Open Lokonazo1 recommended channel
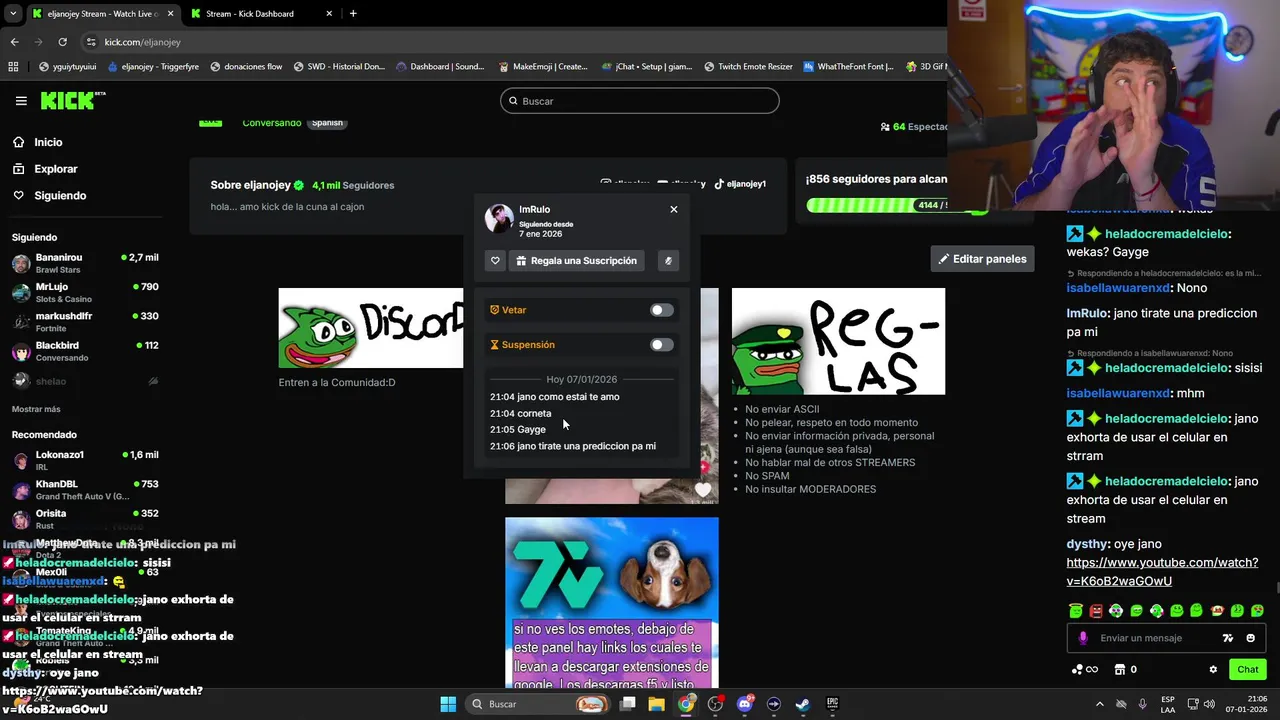Image resolution: width=1280 pixels, height=720 pixels. coord(85,460)
